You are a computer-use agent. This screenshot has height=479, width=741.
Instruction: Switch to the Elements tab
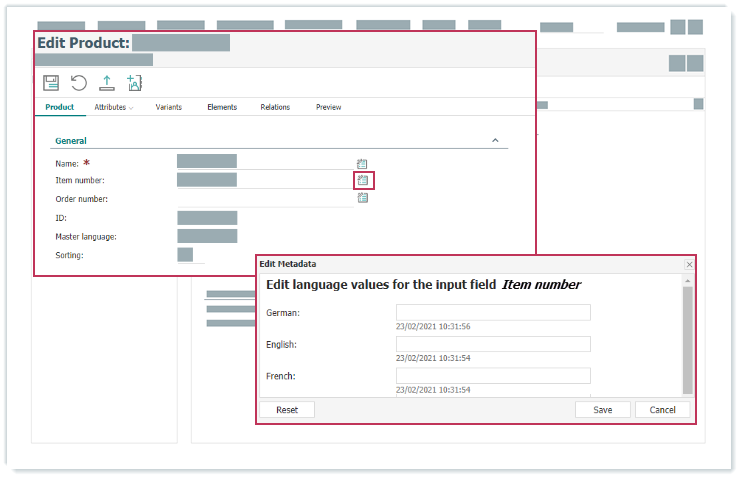pos(222,107)
